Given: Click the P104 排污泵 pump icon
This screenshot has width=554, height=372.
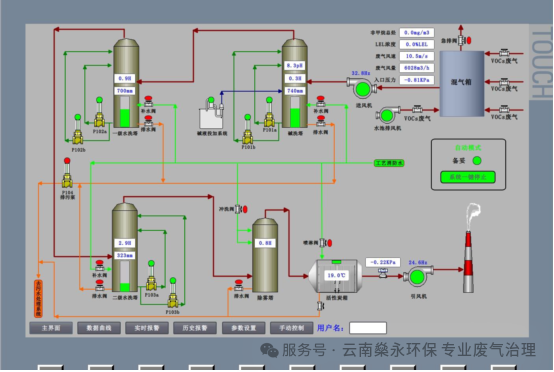Looking at the screenshot, I should [67, 173].
